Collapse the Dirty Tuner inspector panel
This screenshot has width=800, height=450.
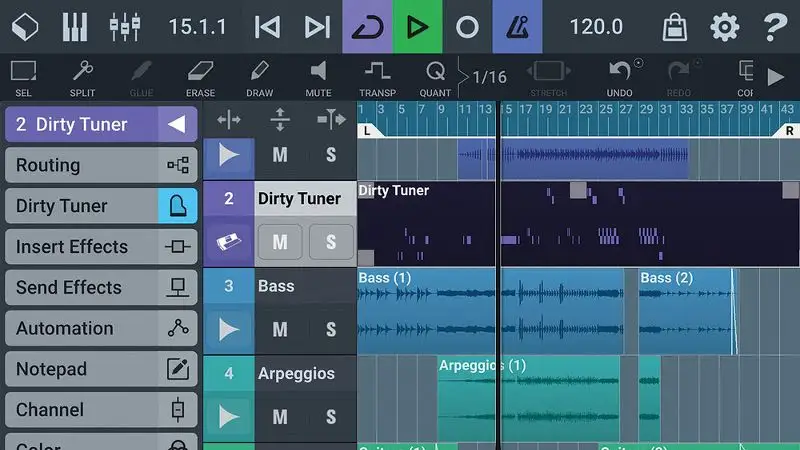point(176,124)
